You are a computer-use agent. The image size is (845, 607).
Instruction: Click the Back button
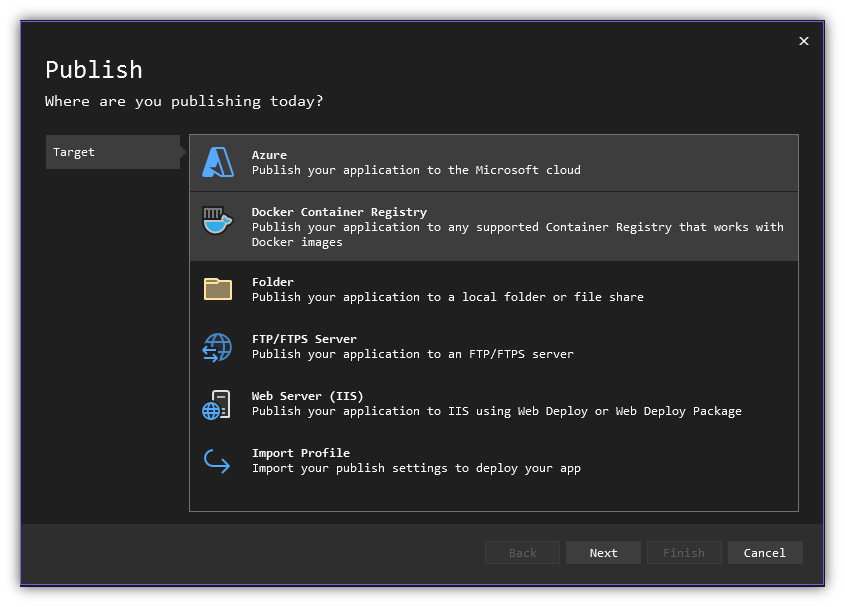click(522, 553)
